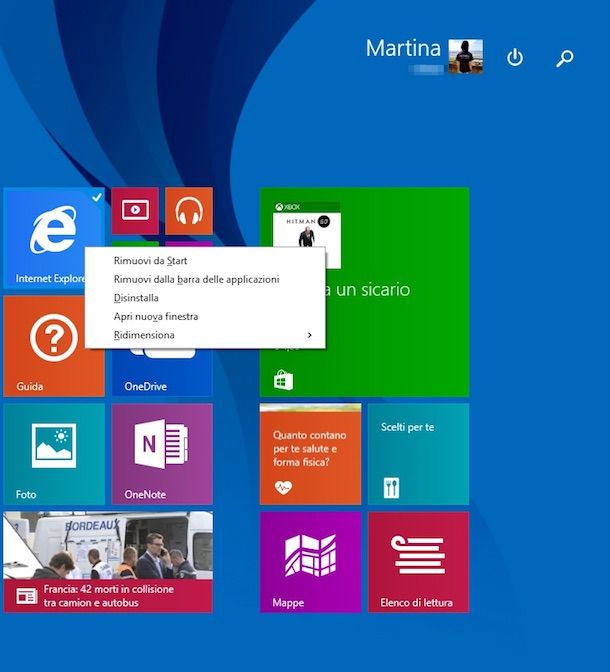Expand the 'Ridimensiona' submenu arrow

coord(310,335)
